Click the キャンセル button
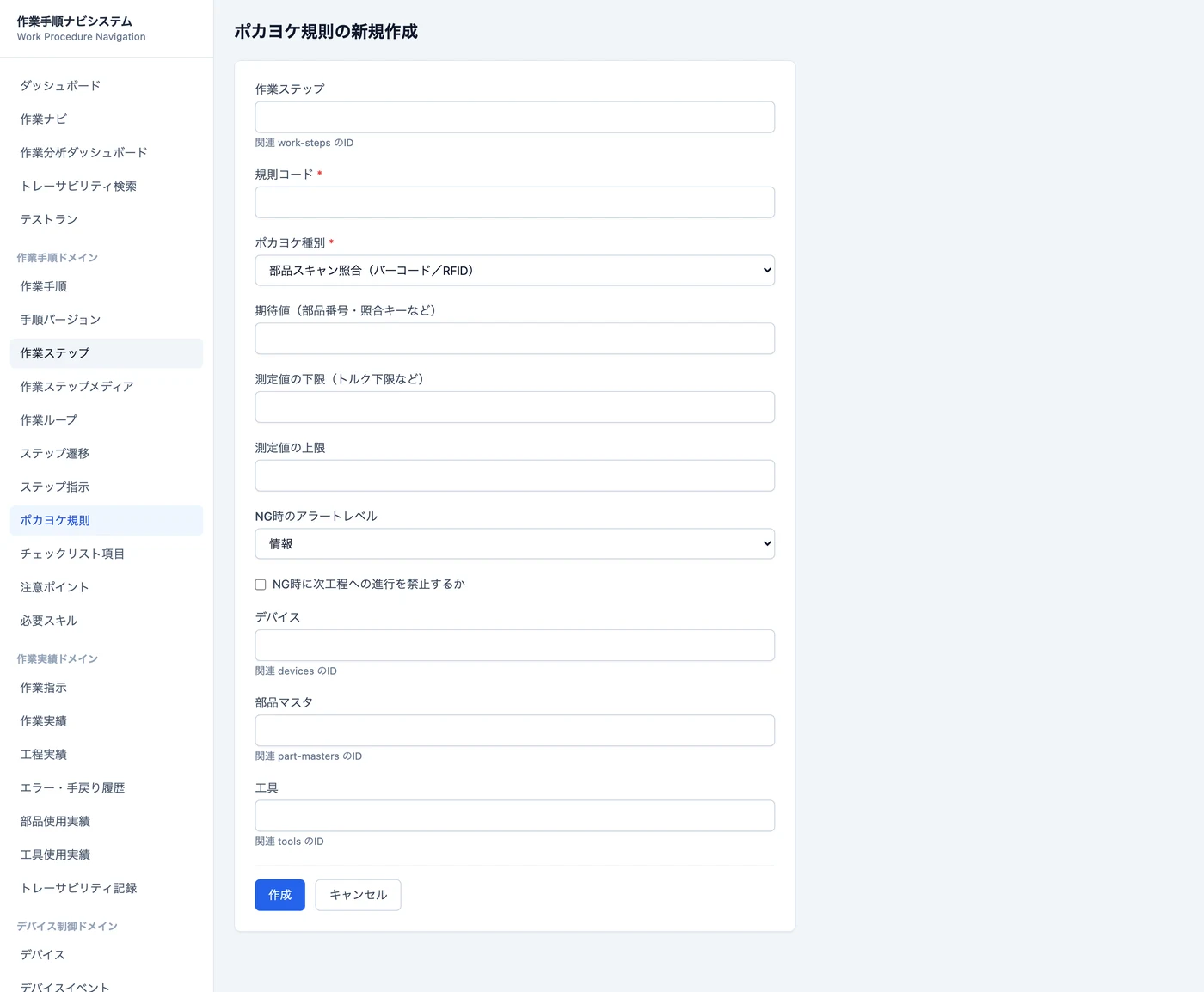 click(358, 895)
